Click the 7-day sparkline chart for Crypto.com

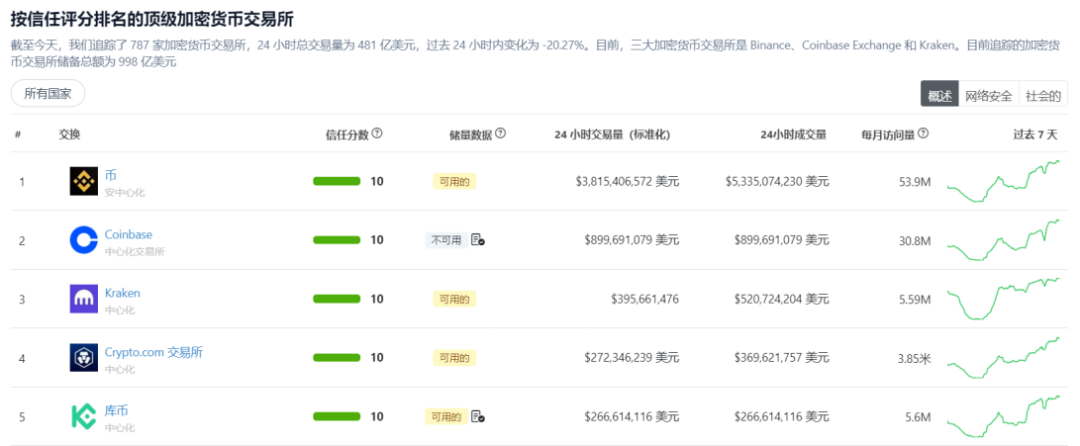1004,358
